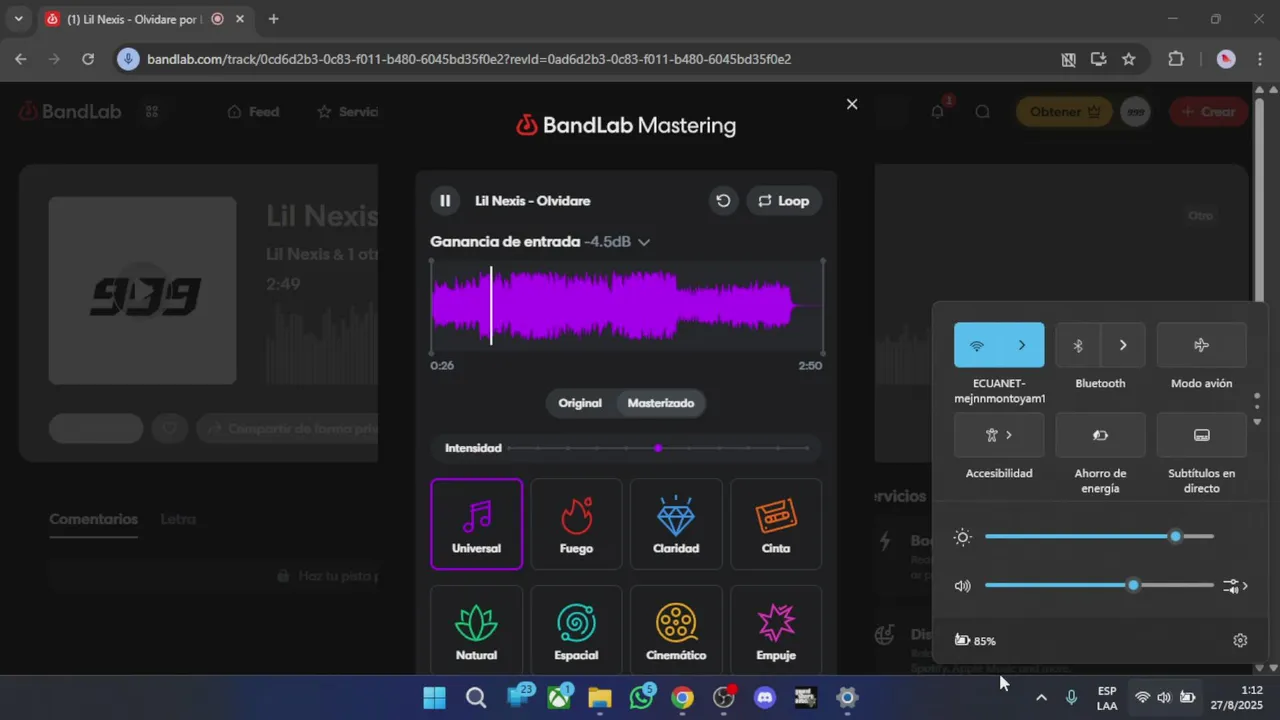The width and height of the screenshot is (1280, 720).
Task: Open WhatsApp from the taskbar
Action: [x=642, y=698]
